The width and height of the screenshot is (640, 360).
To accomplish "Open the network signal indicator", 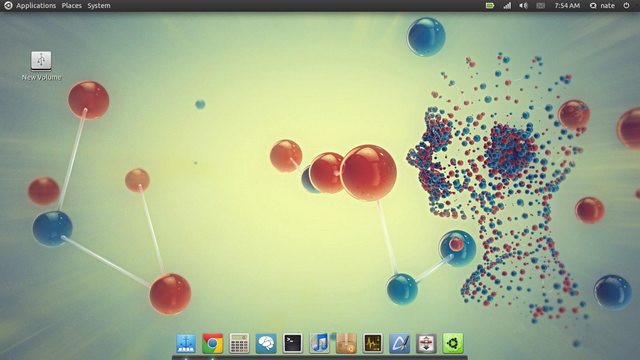I will [x=507, y=6].
